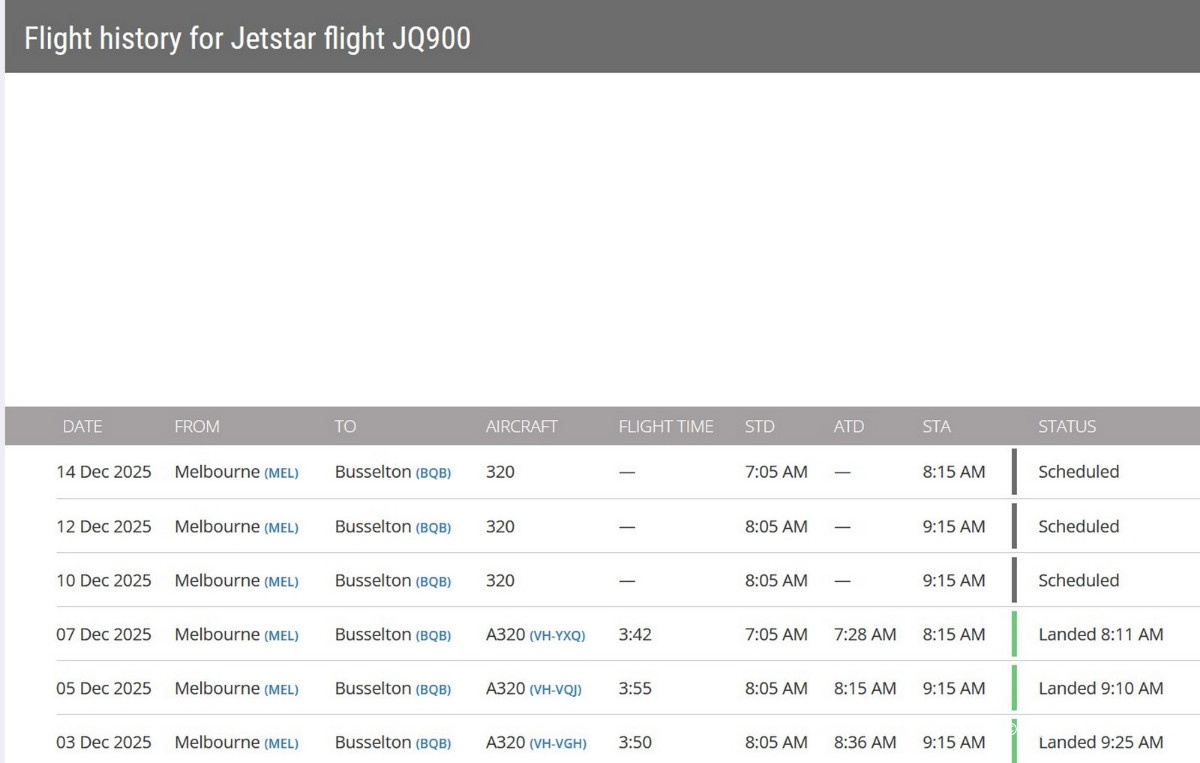Click BQB link in 05 Dec 2025 row
This screenshot has height=763, width=1200.
point(433,689)
